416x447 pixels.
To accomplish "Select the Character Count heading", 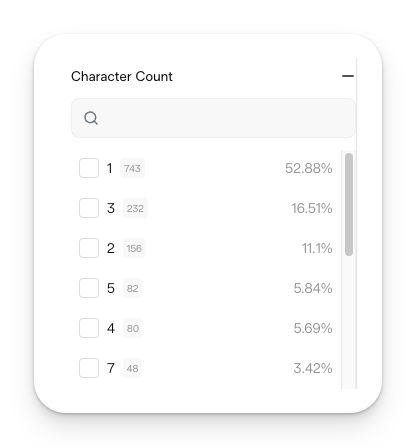I will (x=122, y=76).
